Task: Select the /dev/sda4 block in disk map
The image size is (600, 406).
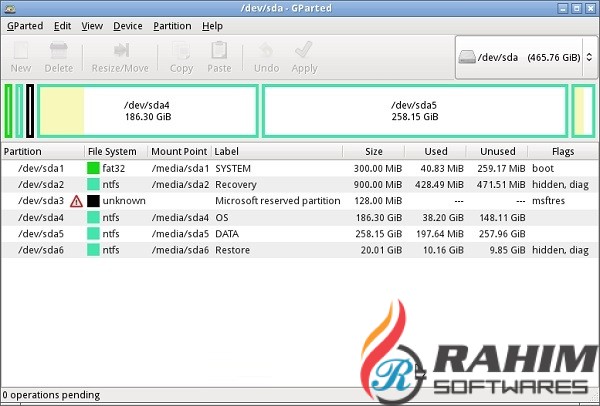Action: coord(148,111)
